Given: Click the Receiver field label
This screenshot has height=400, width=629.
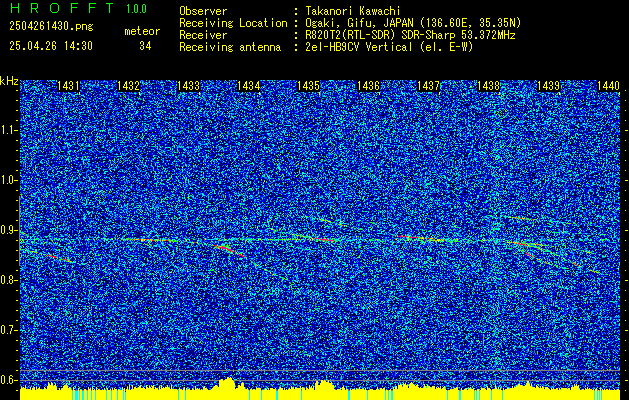Looking at the screenshot, I should point(203,35).
